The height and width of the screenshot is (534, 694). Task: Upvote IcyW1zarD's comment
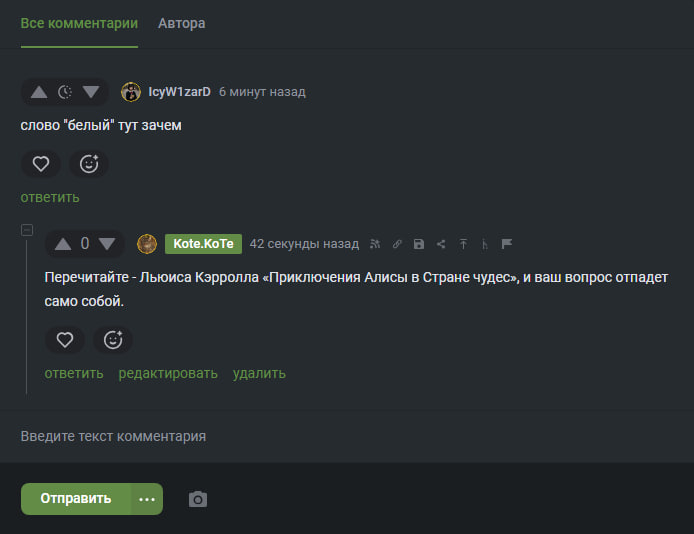[x=39, y=92]
